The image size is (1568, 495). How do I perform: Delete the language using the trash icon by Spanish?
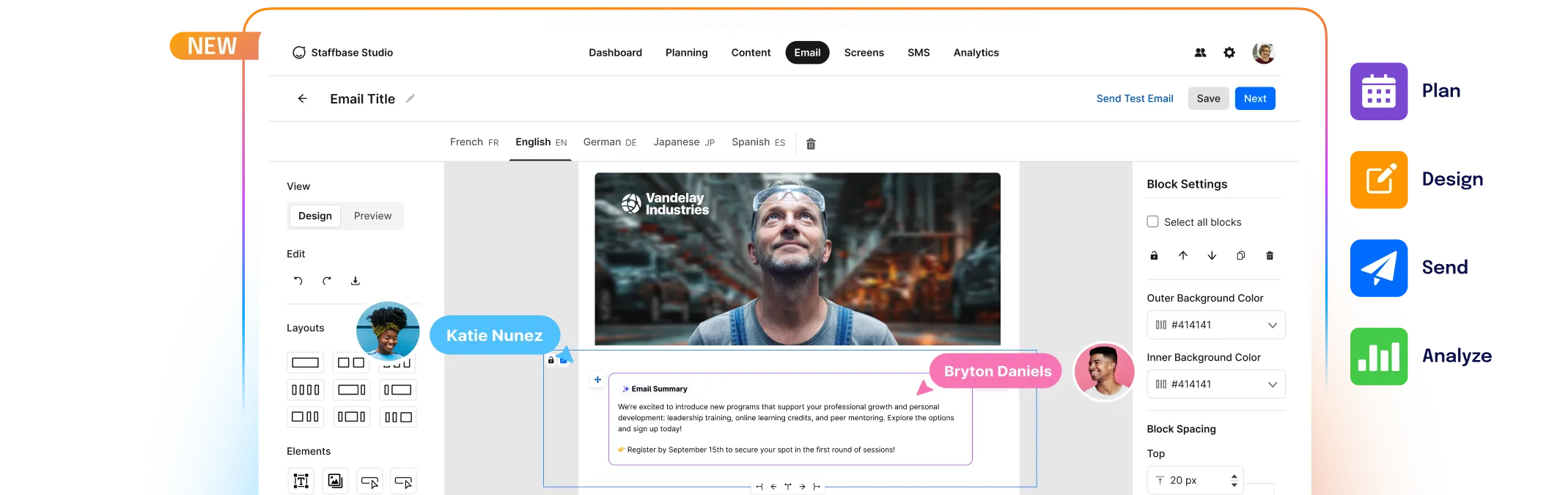[811, 144]
